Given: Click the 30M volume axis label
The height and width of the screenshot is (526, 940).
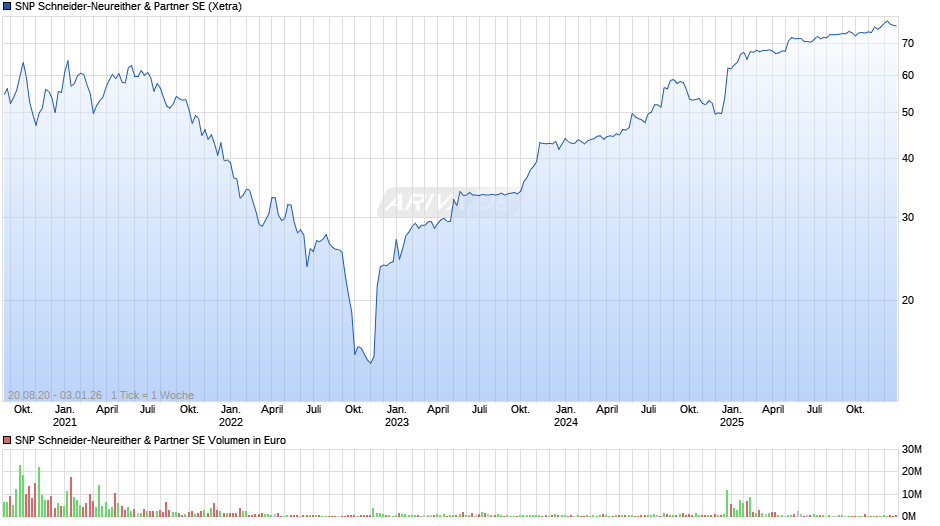Looking at the screenshot, I should (x=911, y=449).
